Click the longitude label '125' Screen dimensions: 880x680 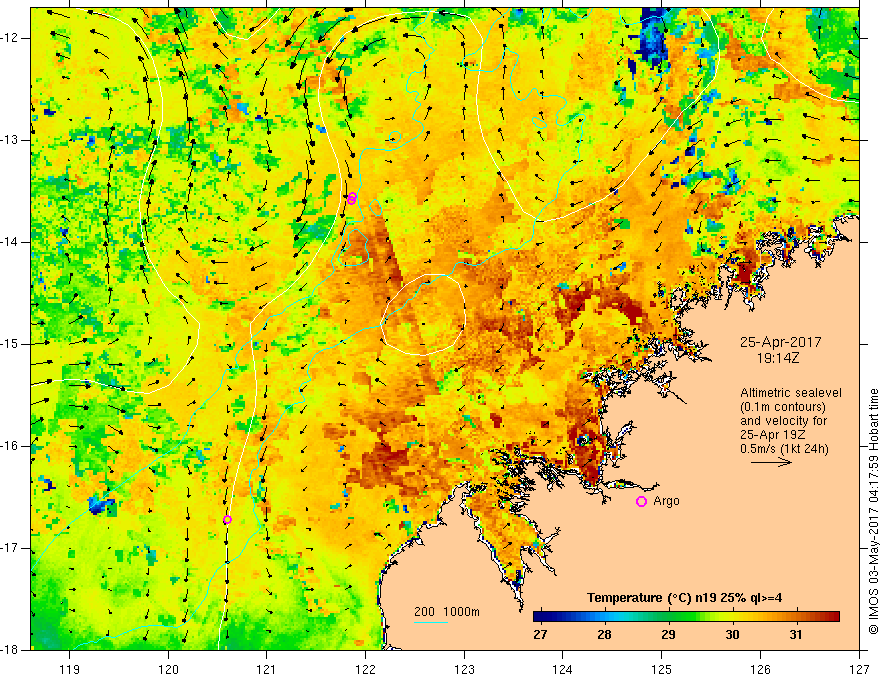click(x=661, y=669)
